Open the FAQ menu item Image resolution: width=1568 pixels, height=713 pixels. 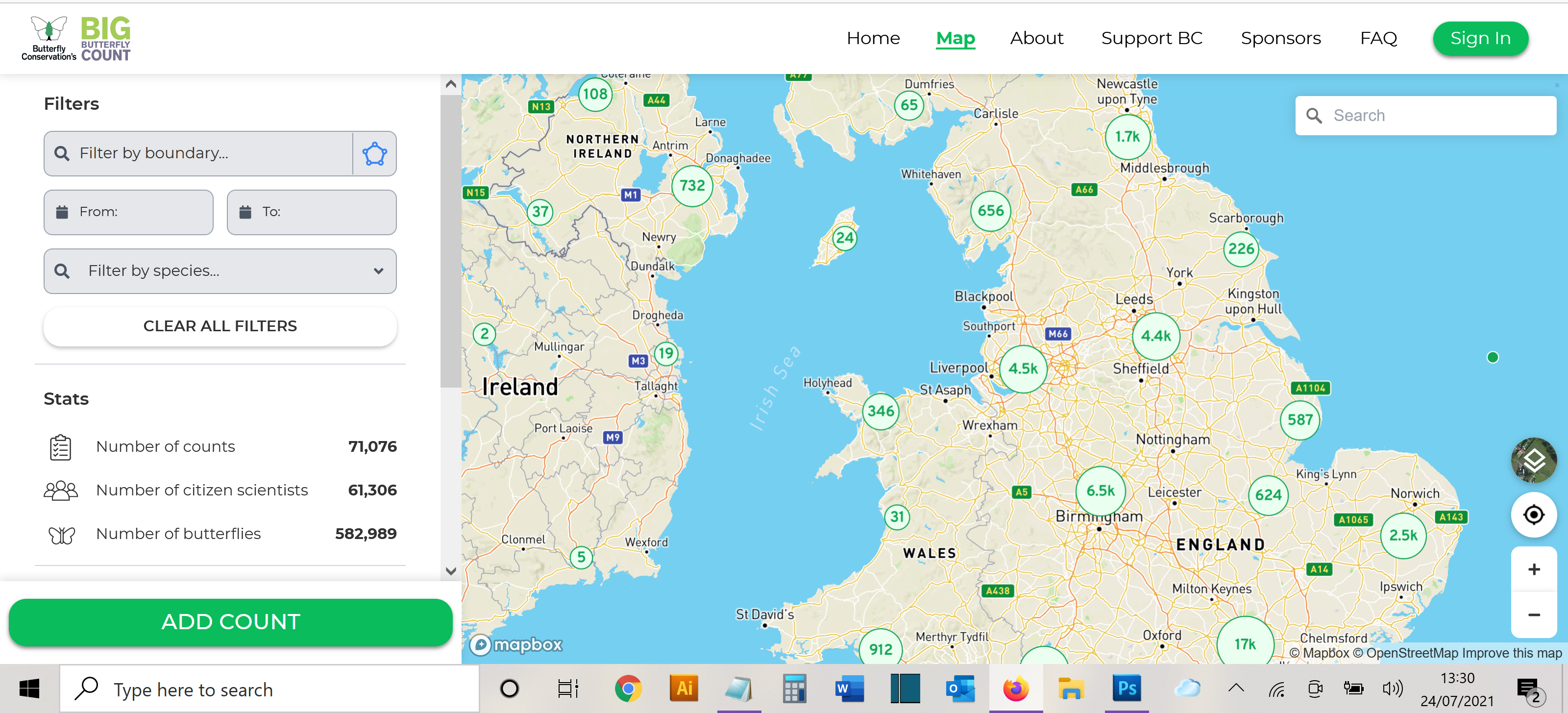coord(1378,38)
